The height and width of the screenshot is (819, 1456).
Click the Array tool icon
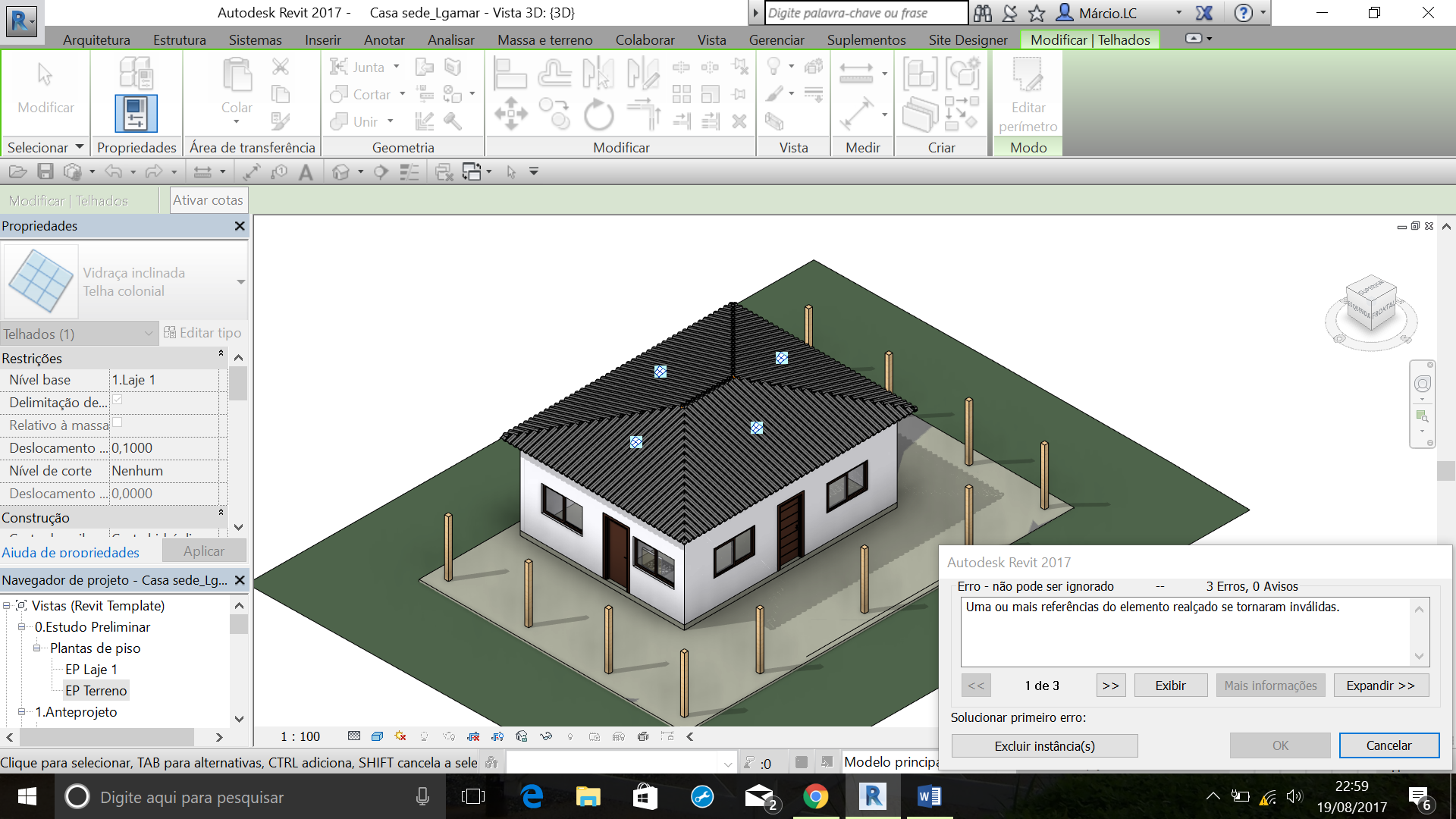(x=682, y=94)
